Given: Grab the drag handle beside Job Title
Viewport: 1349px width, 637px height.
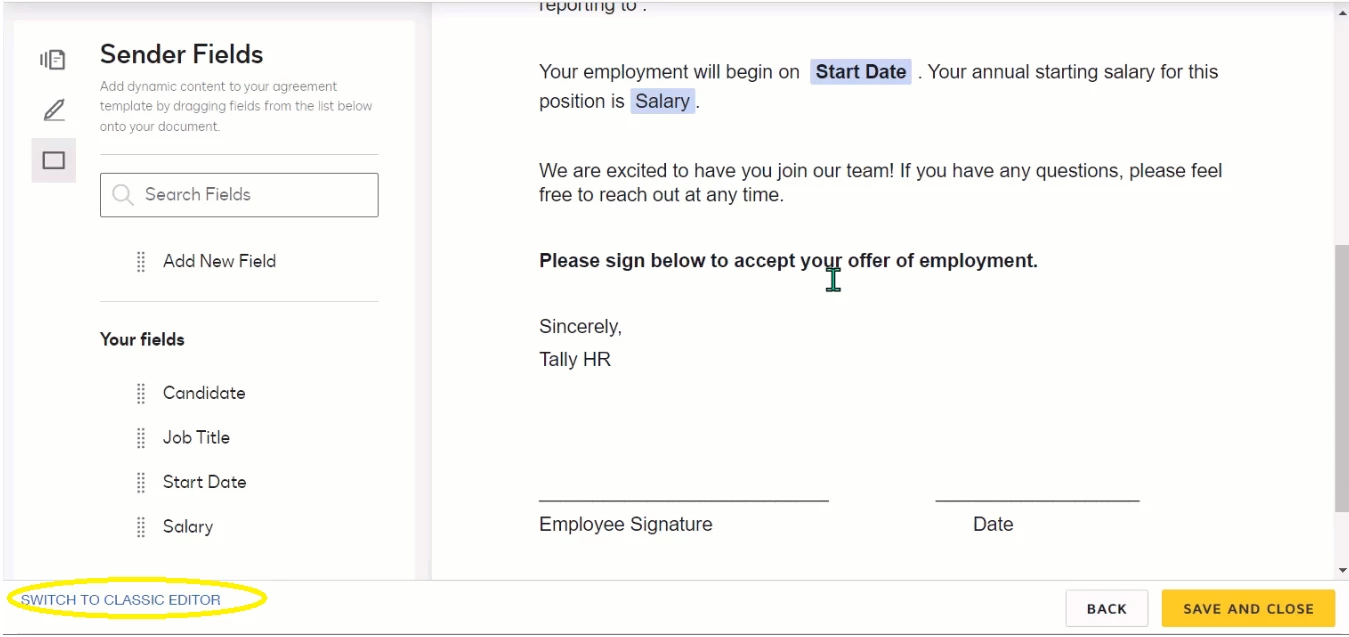Looking at the screenshot, I should tap(141, 438).
